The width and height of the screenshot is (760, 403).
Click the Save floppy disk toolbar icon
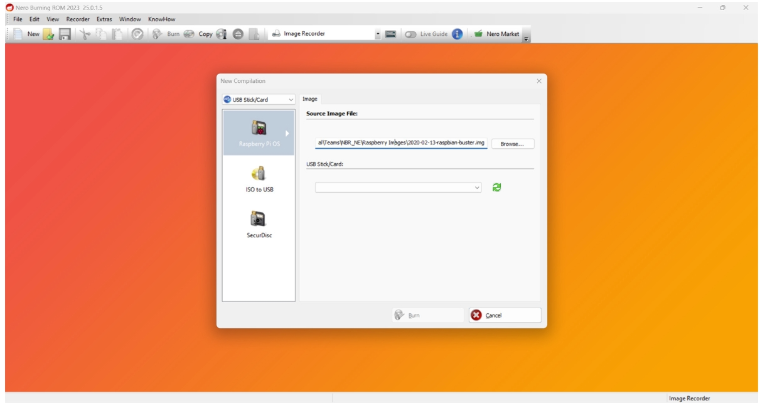click(65, 34)
